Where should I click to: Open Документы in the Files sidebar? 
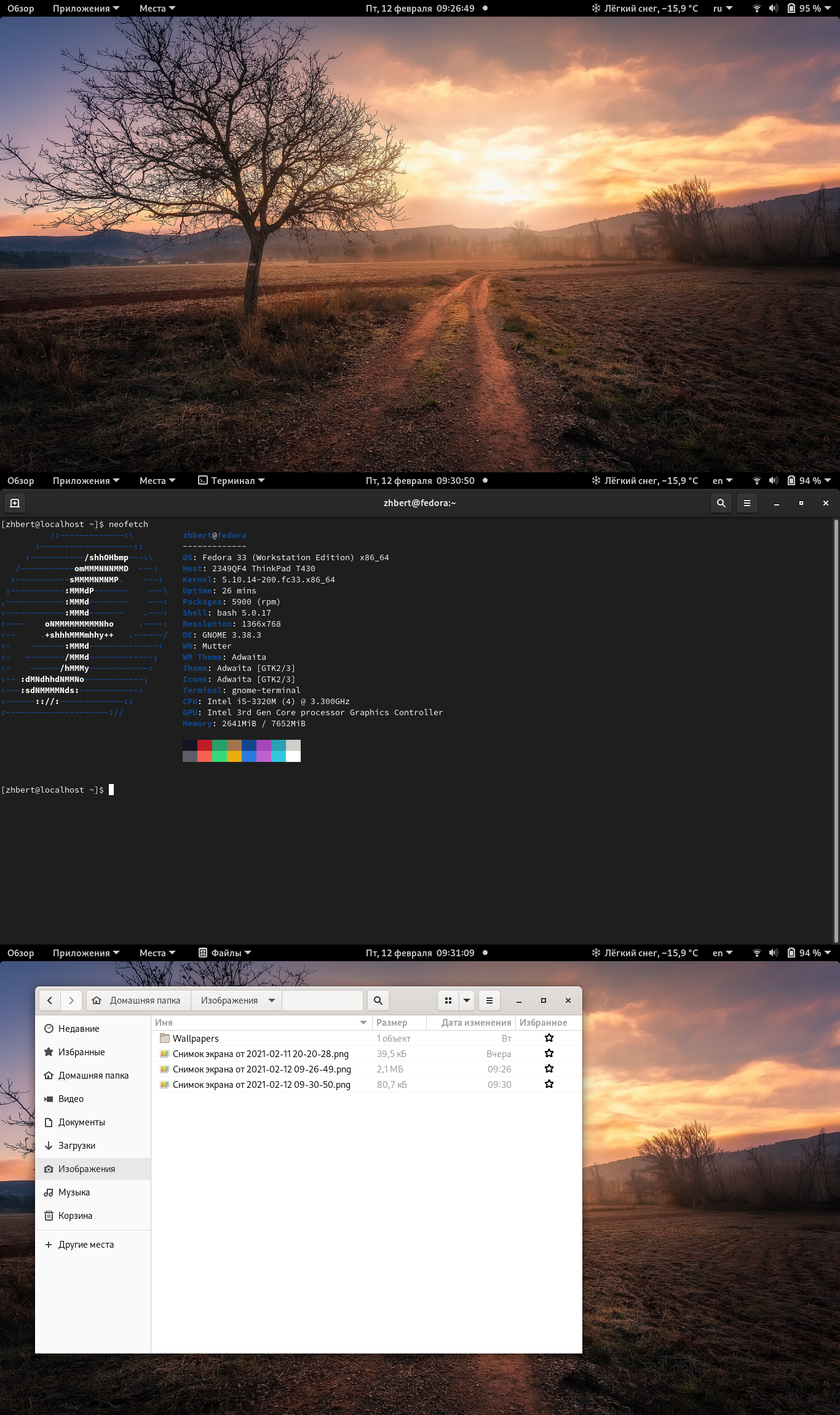coord(93,1122)
